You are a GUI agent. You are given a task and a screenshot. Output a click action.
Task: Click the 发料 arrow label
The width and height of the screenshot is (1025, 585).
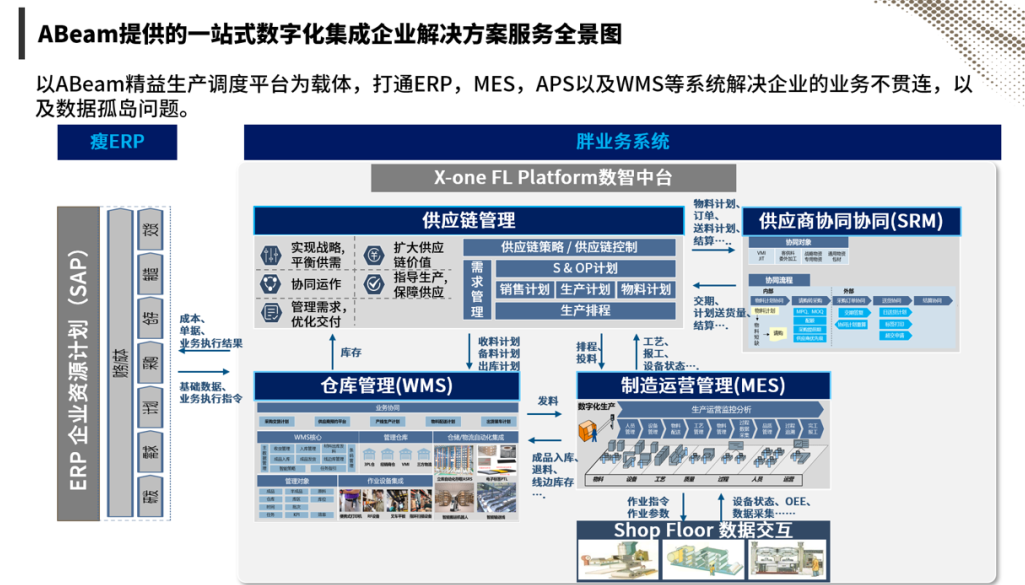click(548, 401)
